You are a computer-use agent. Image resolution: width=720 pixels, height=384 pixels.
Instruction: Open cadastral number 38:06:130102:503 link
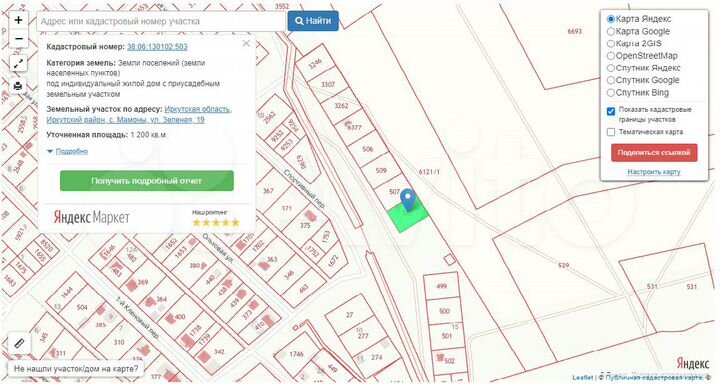tap(157, 47)
